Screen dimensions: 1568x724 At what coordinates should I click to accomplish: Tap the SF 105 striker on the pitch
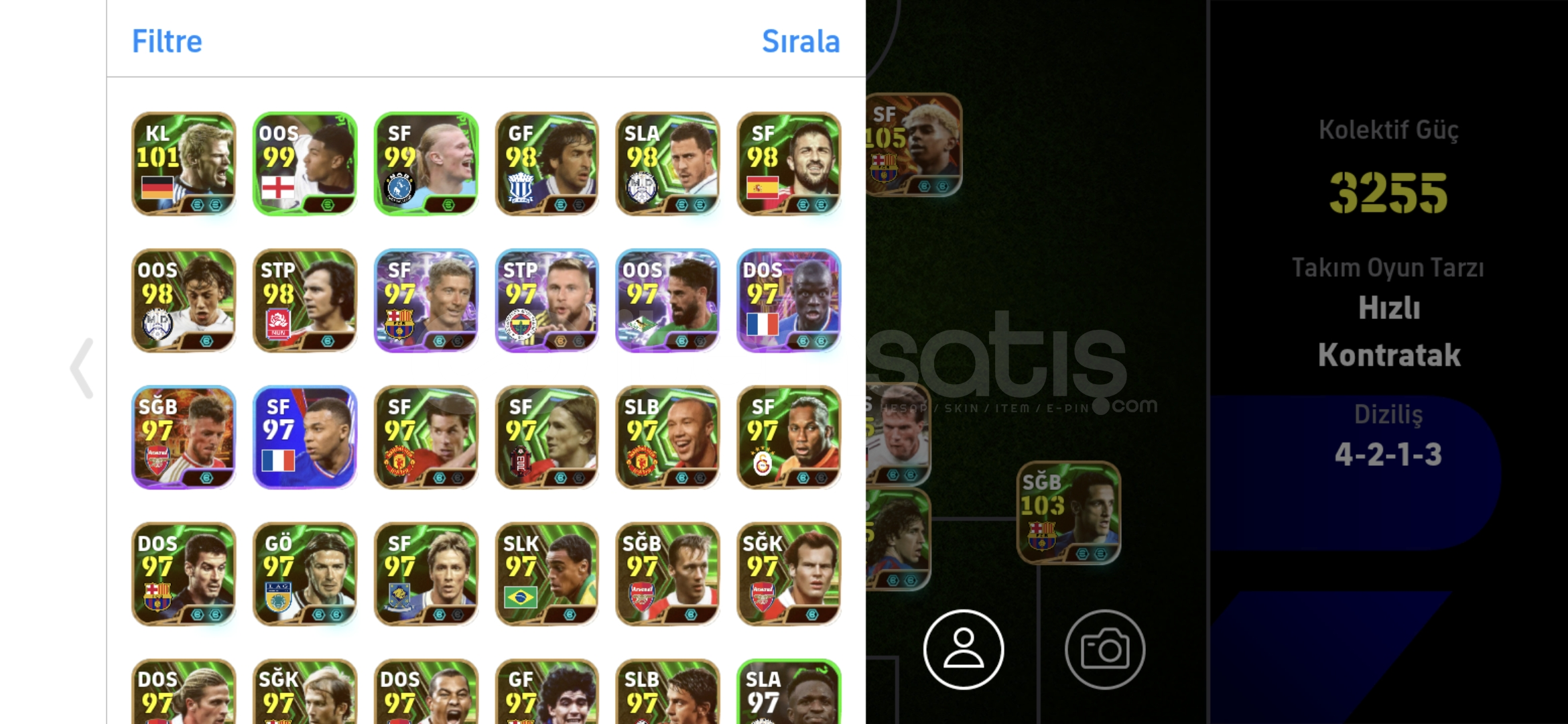coord(914,145)
